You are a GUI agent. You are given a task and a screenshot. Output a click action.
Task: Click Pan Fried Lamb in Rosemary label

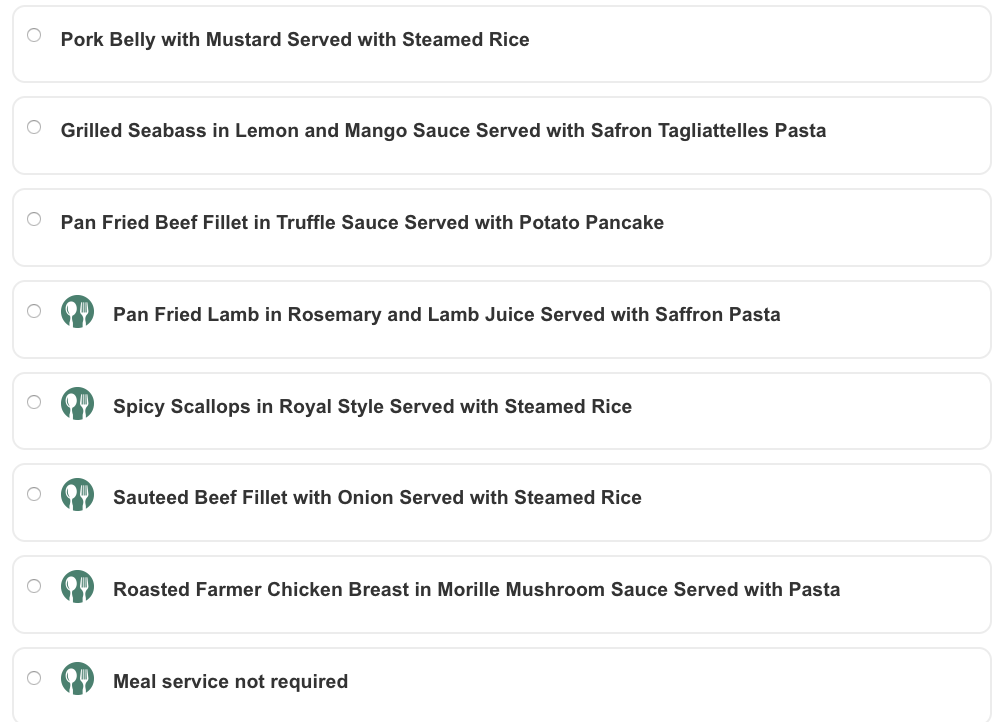tap(446, 315)
